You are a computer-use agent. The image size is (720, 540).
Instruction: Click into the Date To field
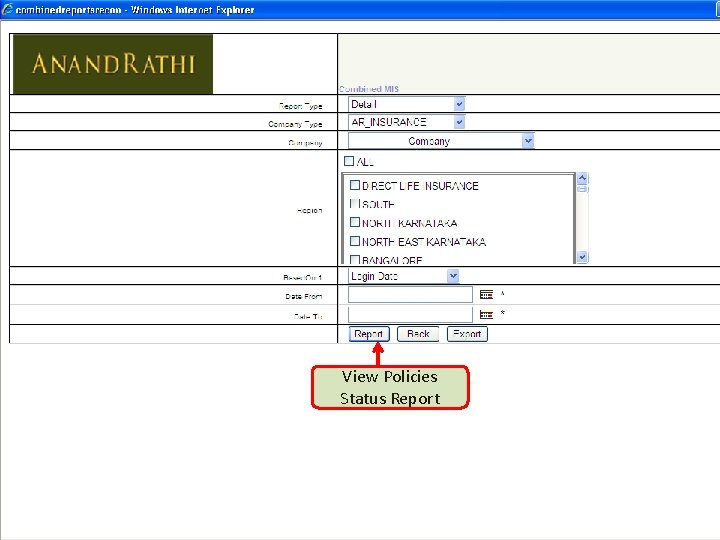tap(410, 315)
